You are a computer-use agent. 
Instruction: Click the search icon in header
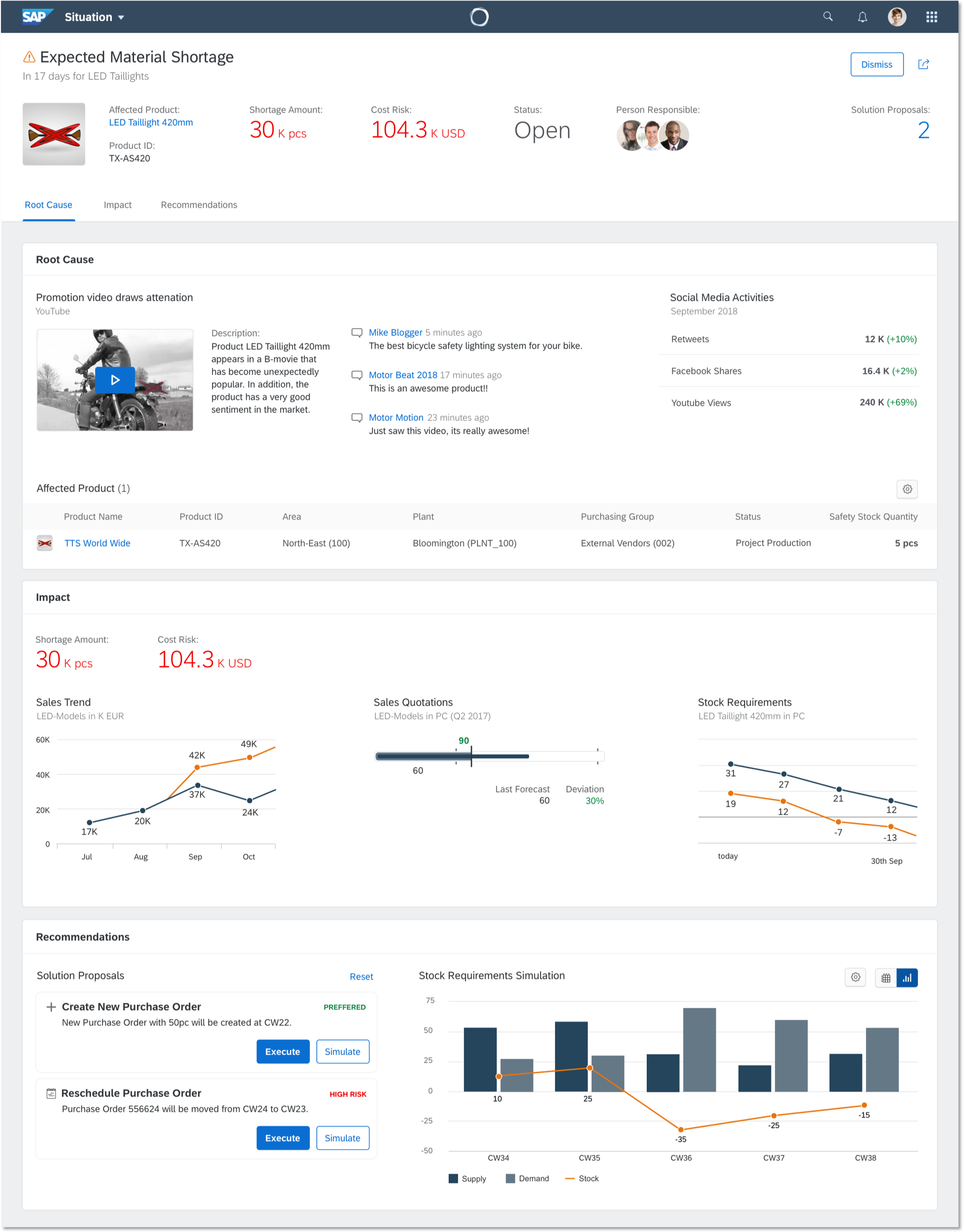click(x=827, y=17)
